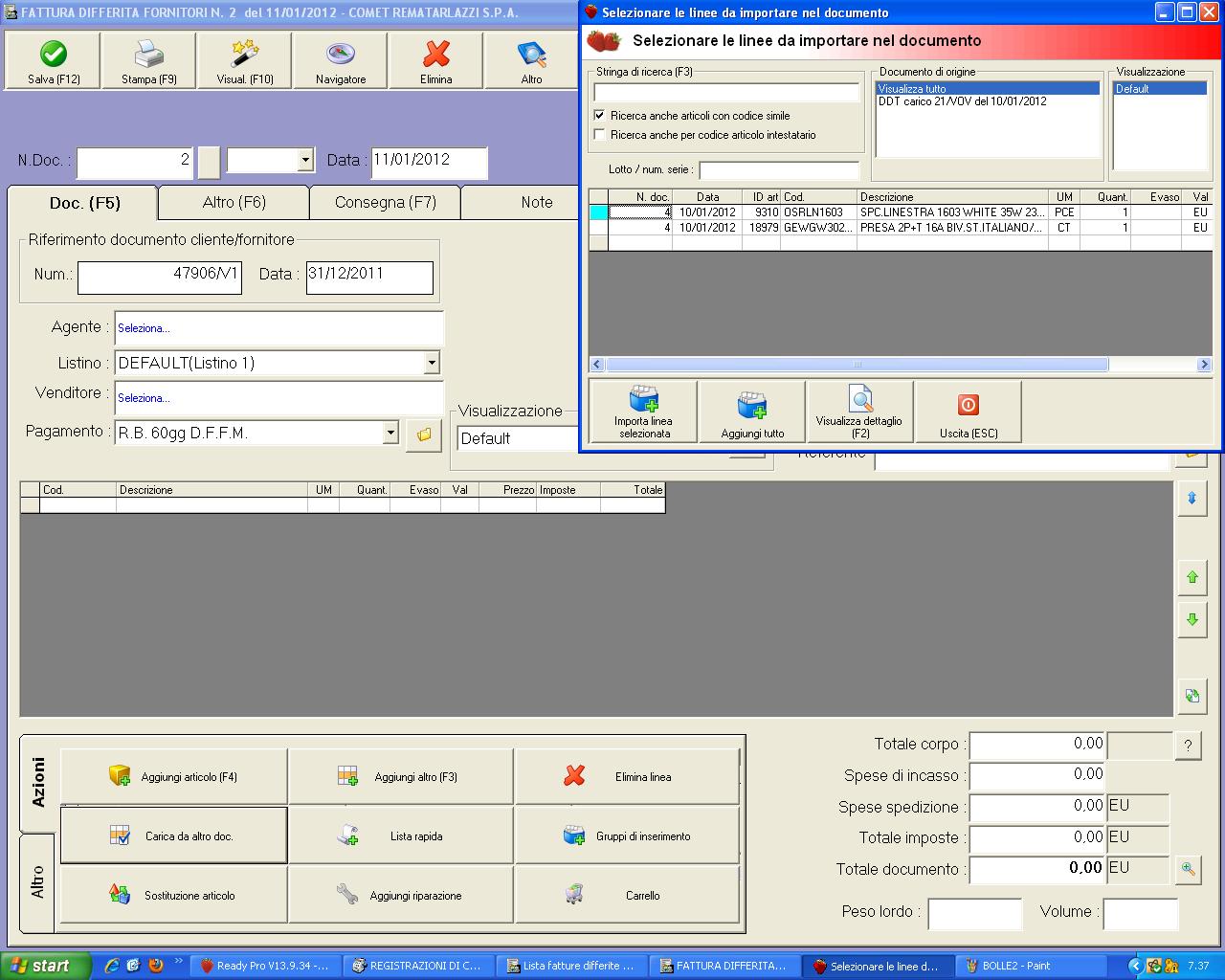Click the question mark help button

coord(1188,746)
